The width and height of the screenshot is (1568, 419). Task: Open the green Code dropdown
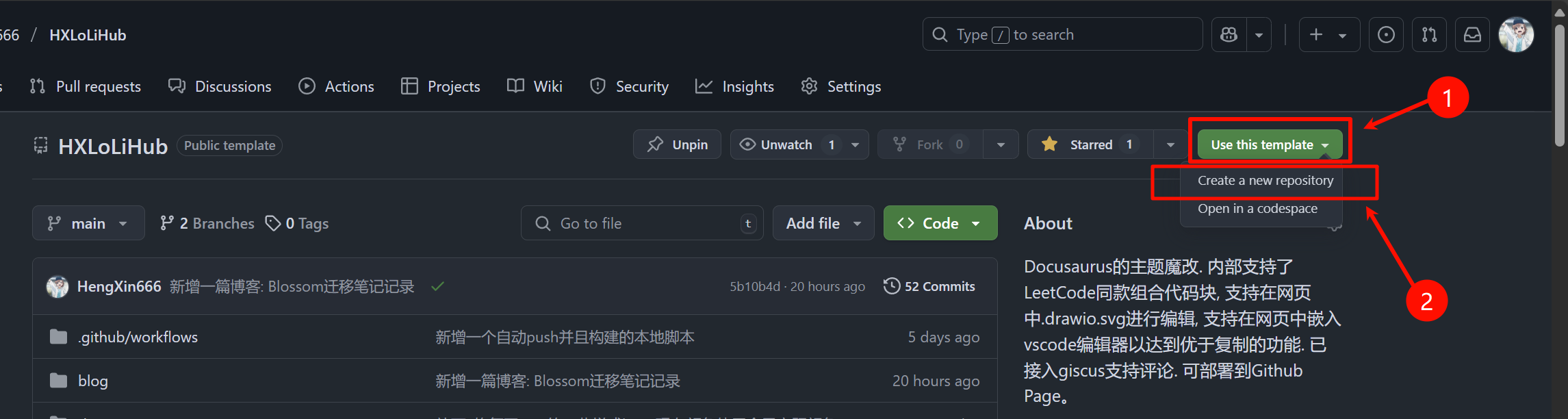point(940,223)
